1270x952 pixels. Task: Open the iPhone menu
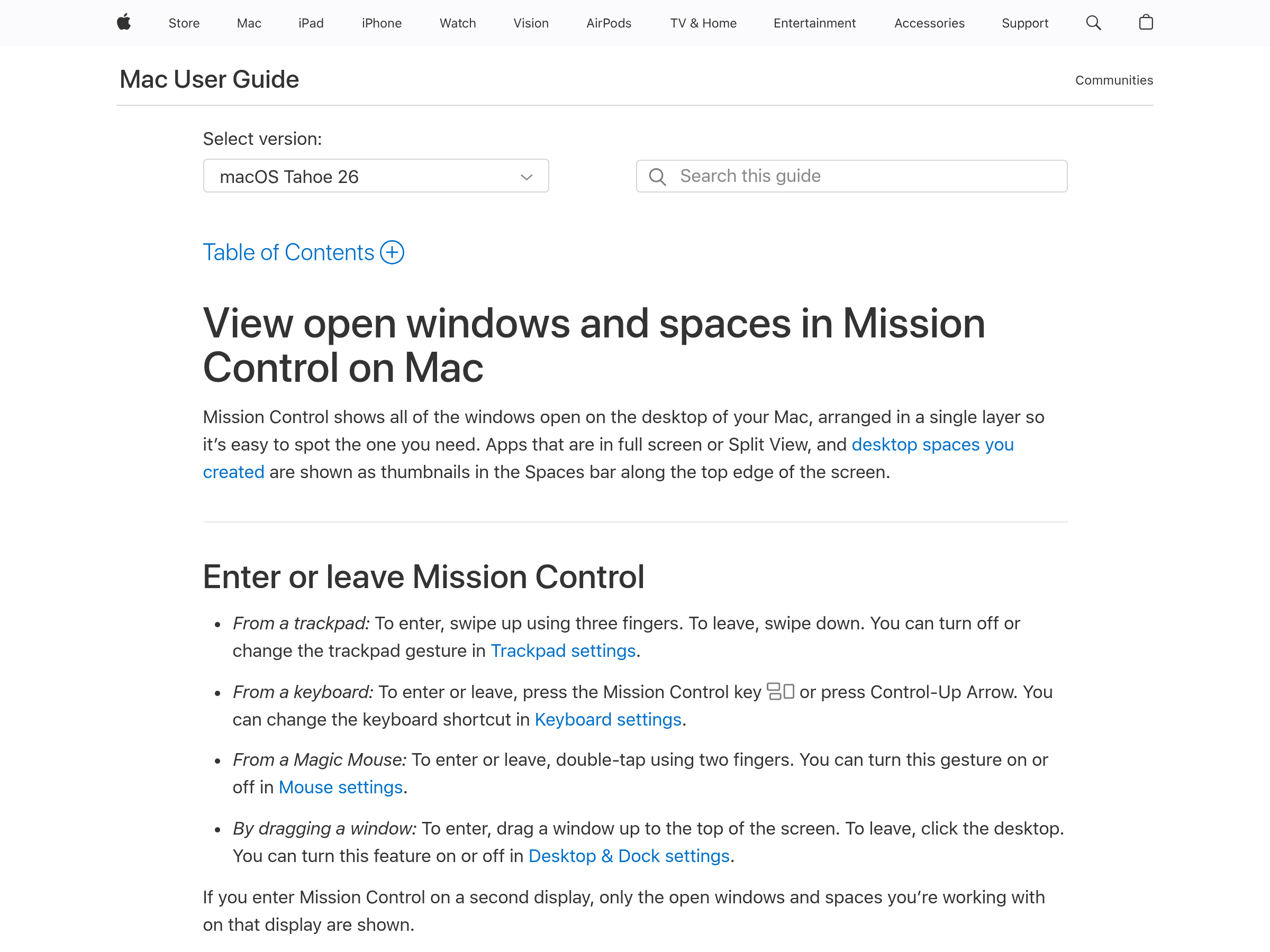[x=381, y=23]
